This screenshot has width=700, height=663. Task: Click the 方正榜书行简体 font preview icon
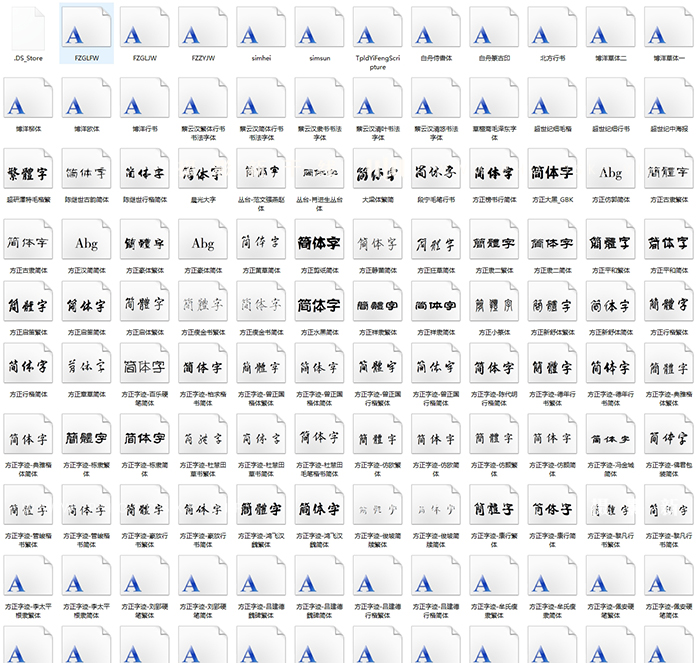(x=494, y=169)
